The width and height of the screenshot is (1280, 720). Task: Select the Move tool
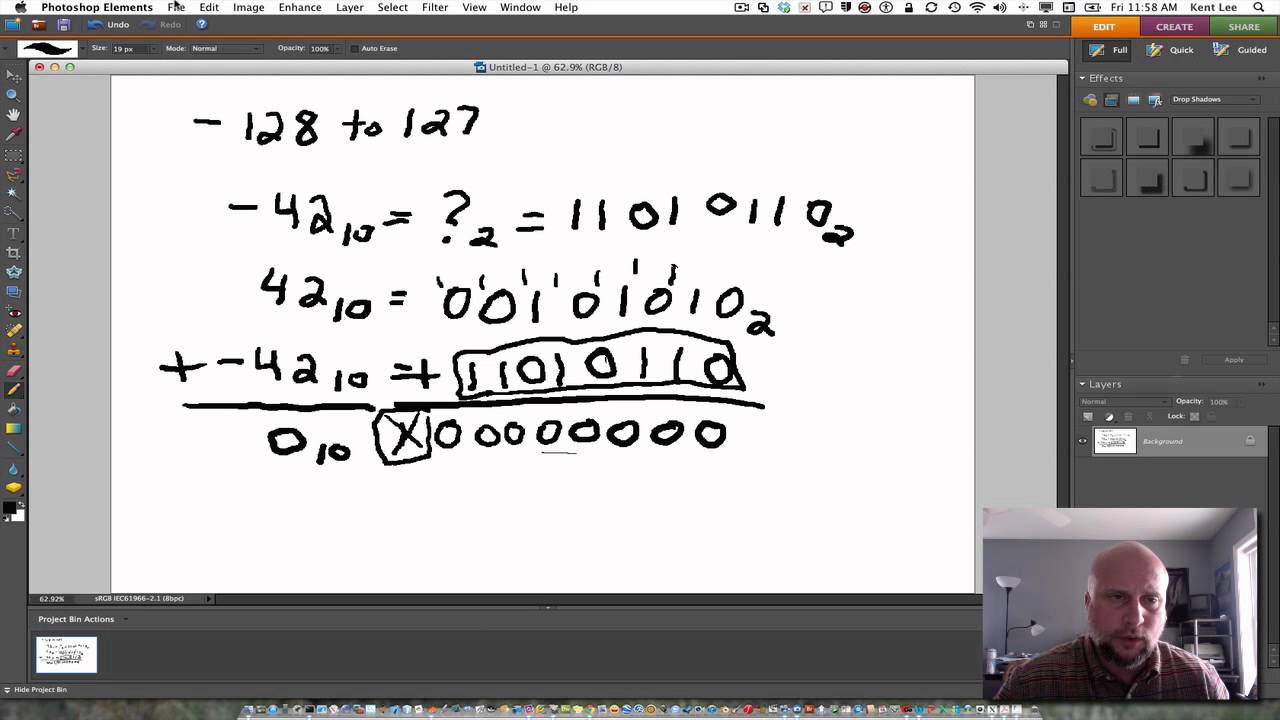(13, 75)
